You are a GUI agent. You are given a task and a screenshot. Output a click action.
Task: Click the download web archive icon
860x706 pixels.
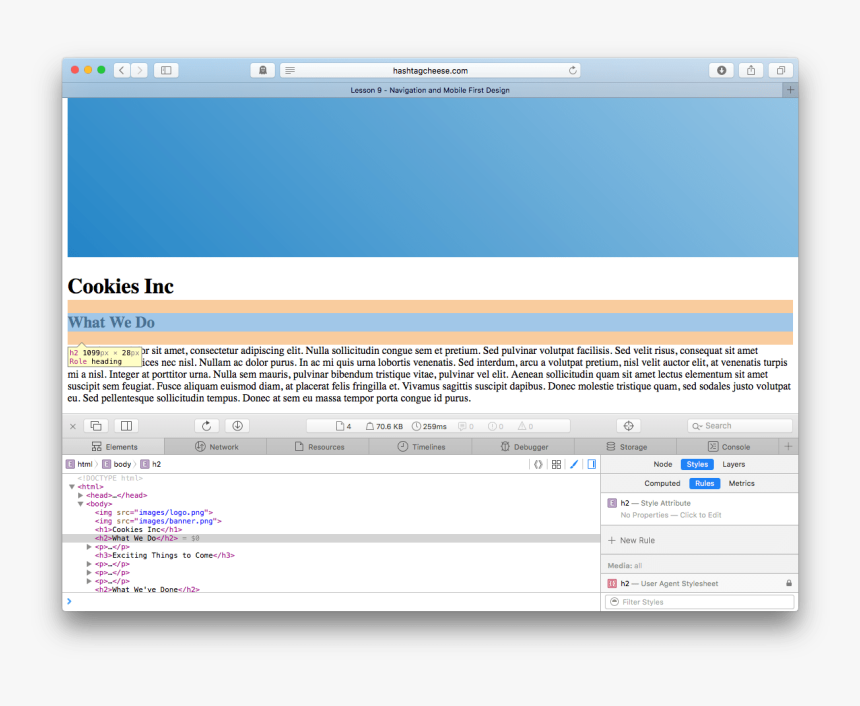(236, 426)
